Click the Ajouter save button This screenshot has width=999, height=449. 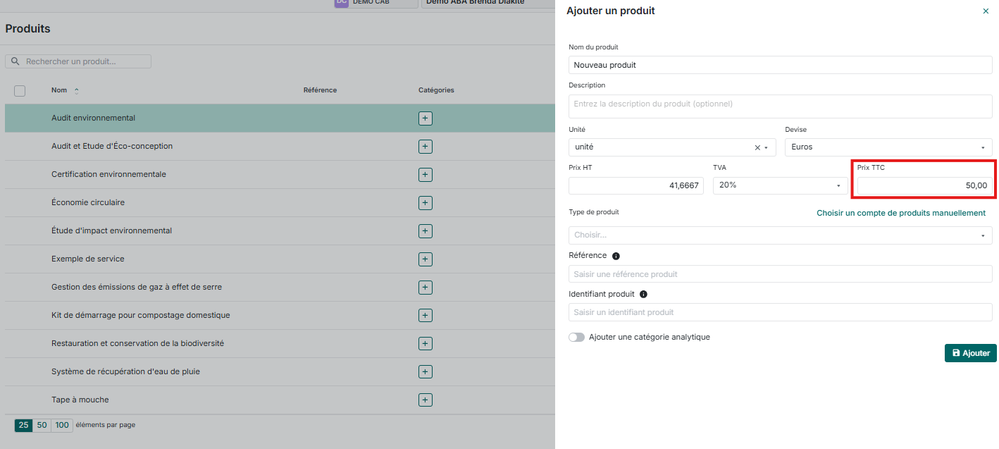[x=970, y=353]
